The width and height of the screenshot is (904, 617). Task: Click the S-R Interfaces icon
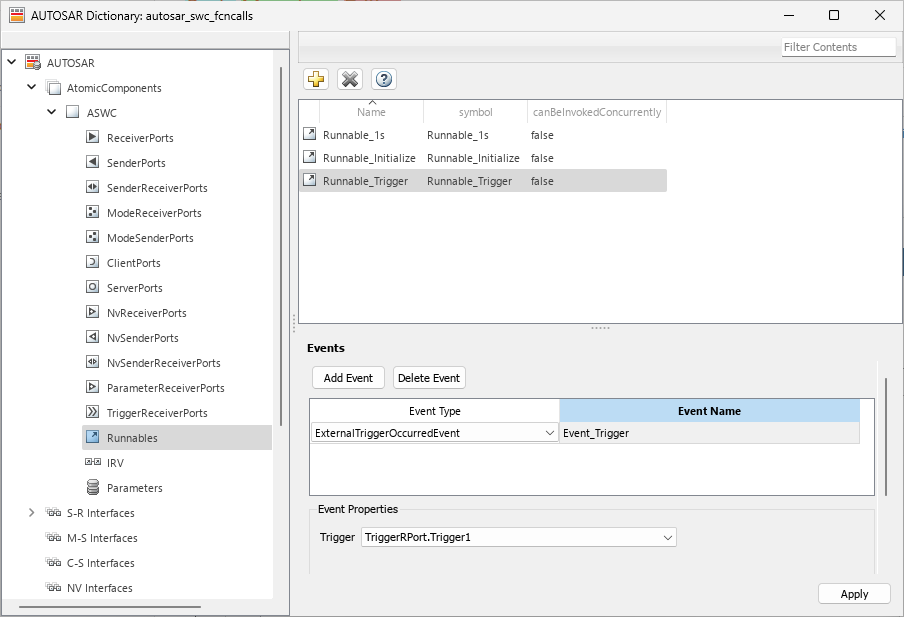(53, 512)
